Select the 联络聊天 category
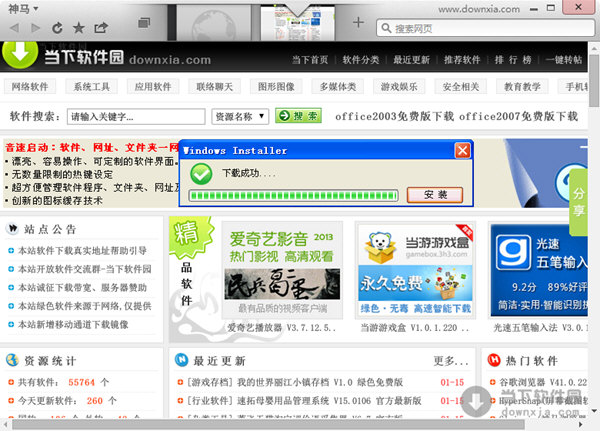This screenshot has height=431, width=600. [x=214, y=87]
